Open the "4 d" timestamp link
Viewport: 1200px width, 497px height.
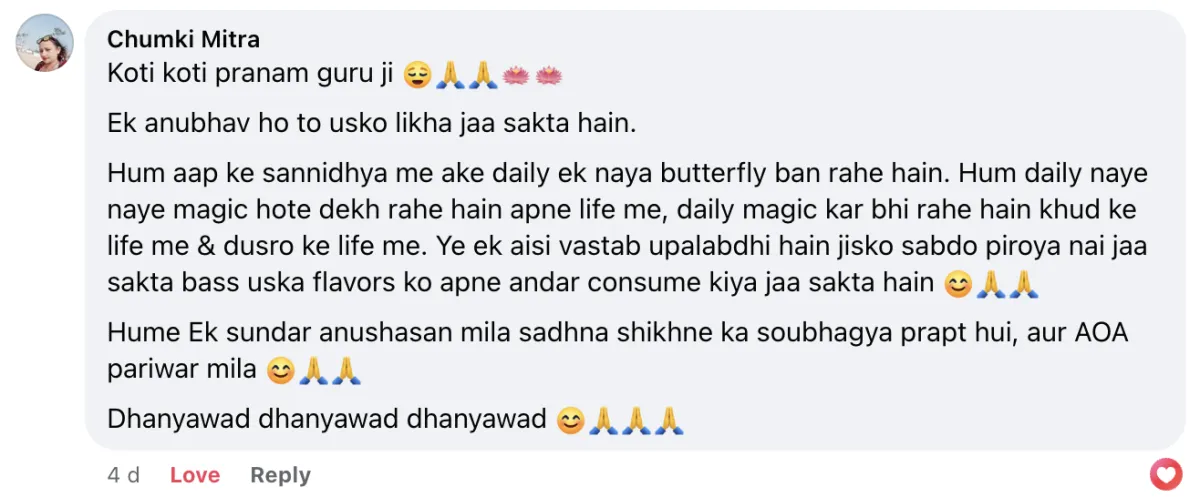(124, 475)
